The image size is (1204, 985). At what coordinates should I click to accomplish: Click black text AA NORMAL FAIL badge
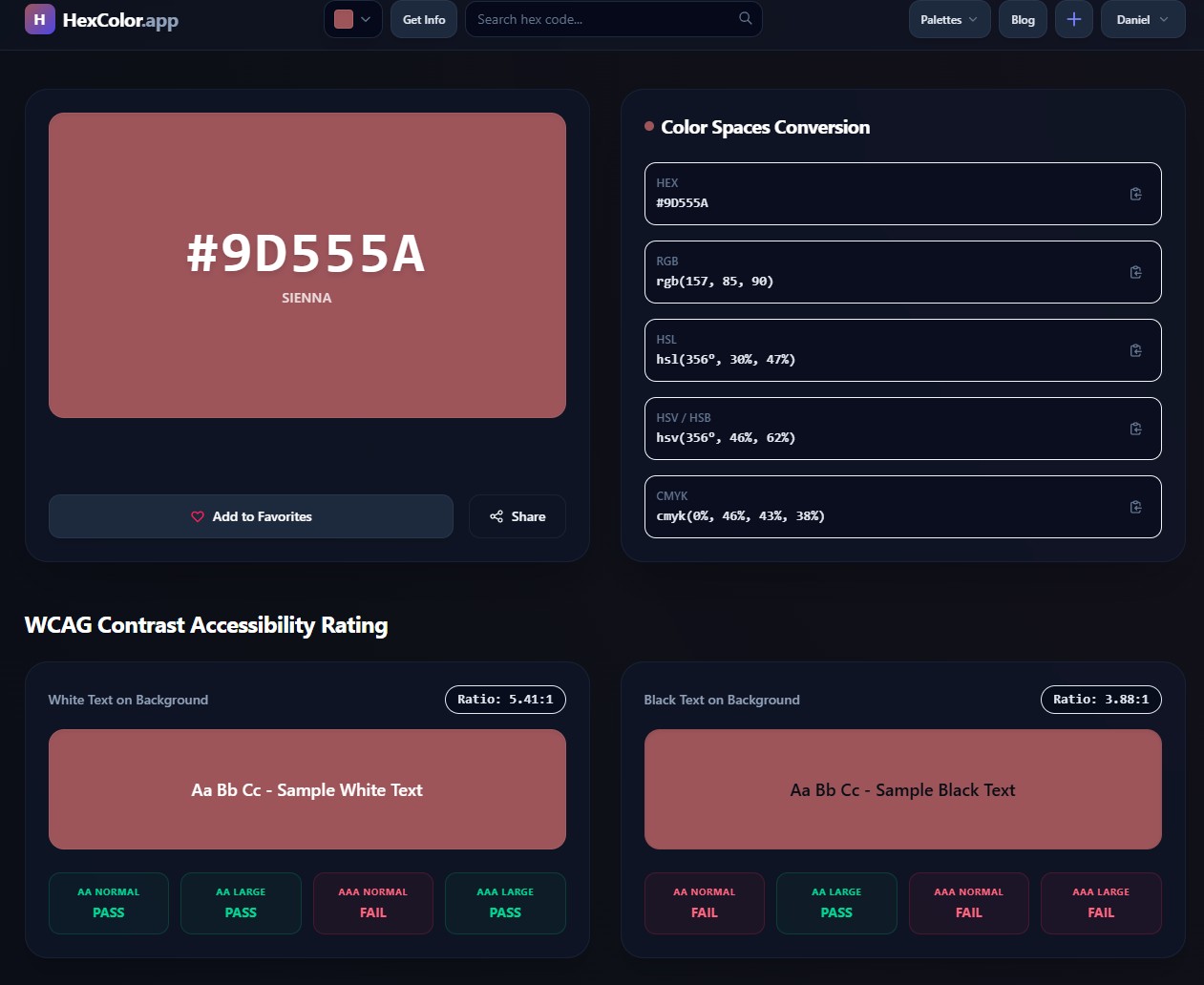[x=705, y=903]
